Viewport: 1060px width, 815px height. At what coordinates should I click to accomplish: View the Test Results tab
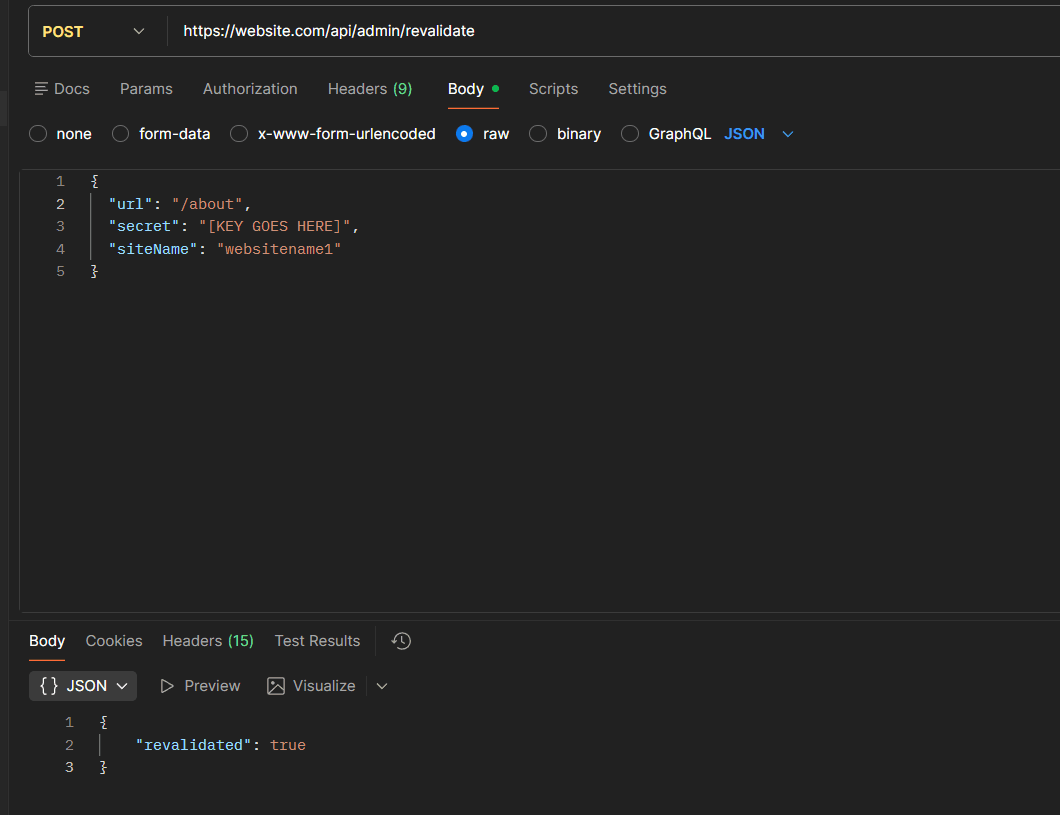click(317, 641)
